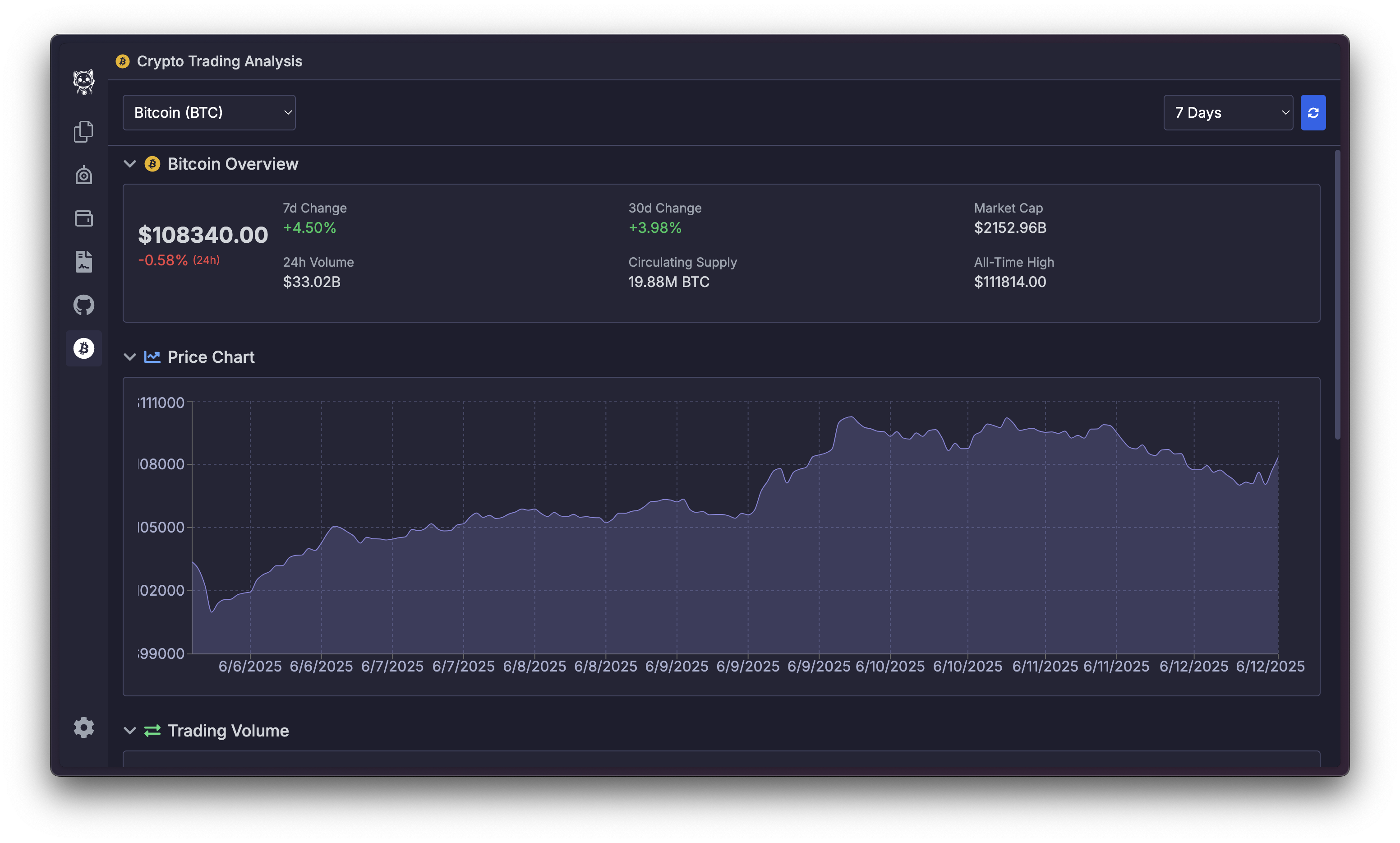Open the GitHub sidebar icon

83,305
